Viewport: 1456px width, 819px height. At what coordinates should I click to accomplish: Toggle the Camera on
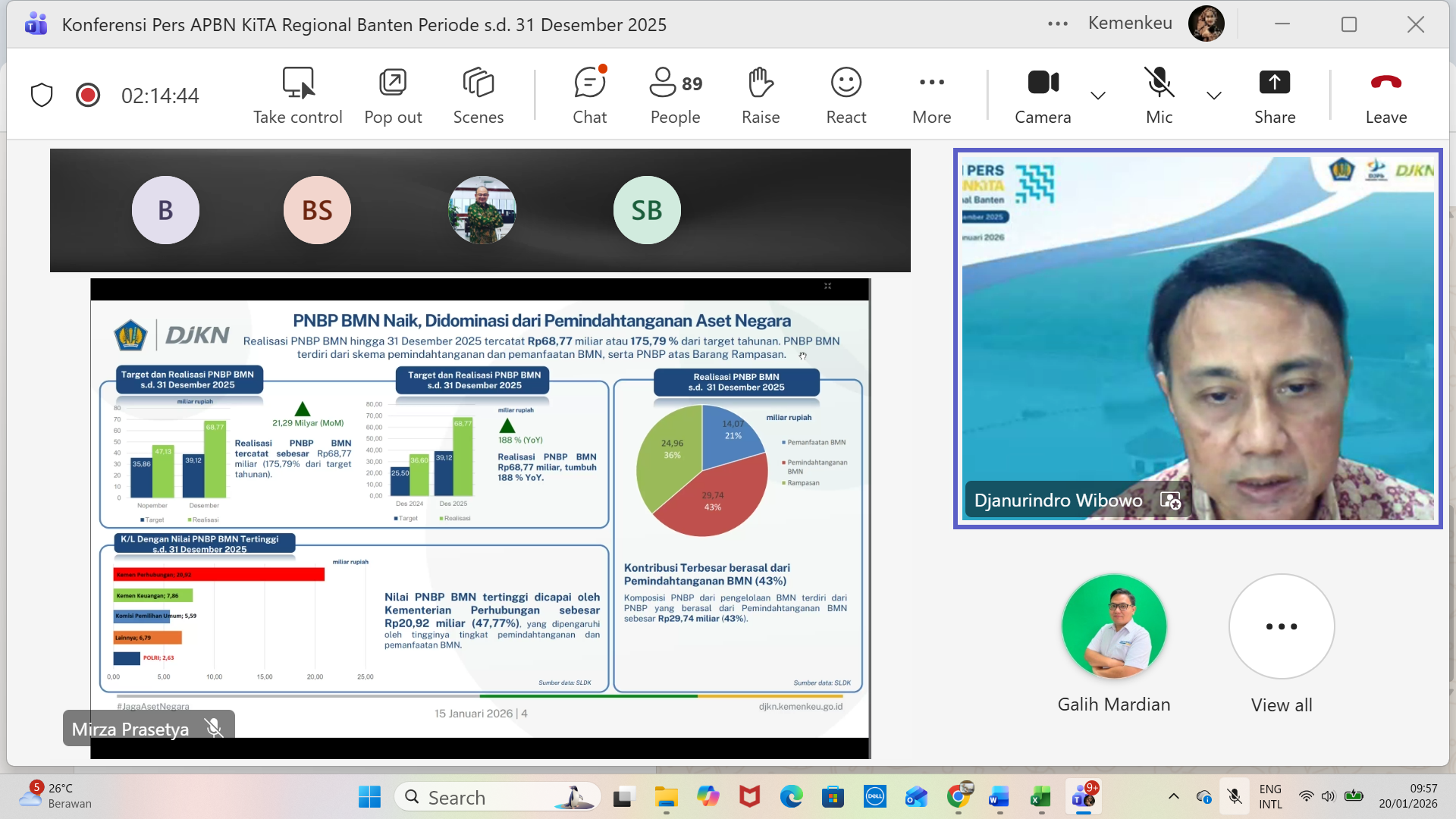tap(1043, 95)
